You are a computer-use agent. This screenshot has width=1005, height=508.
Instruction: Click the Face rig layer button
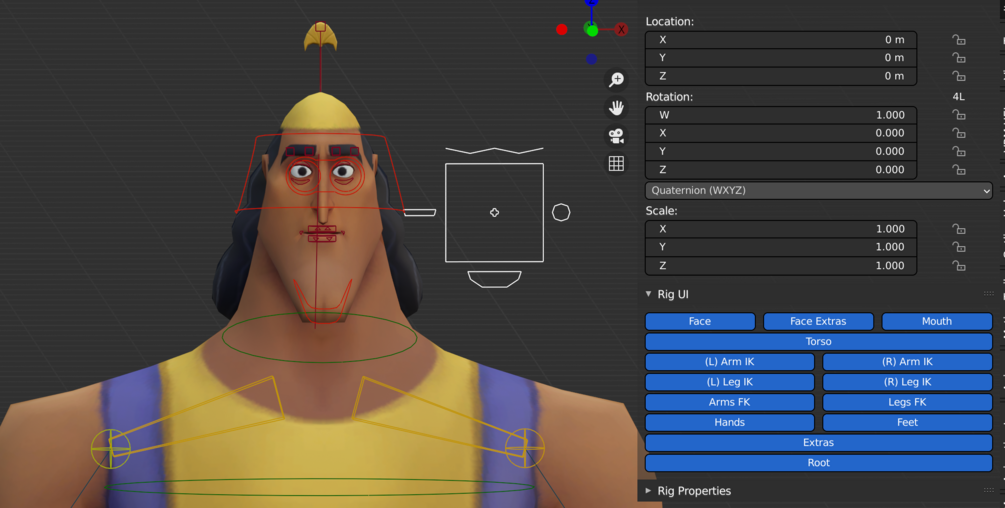click(x=700, y=321)
